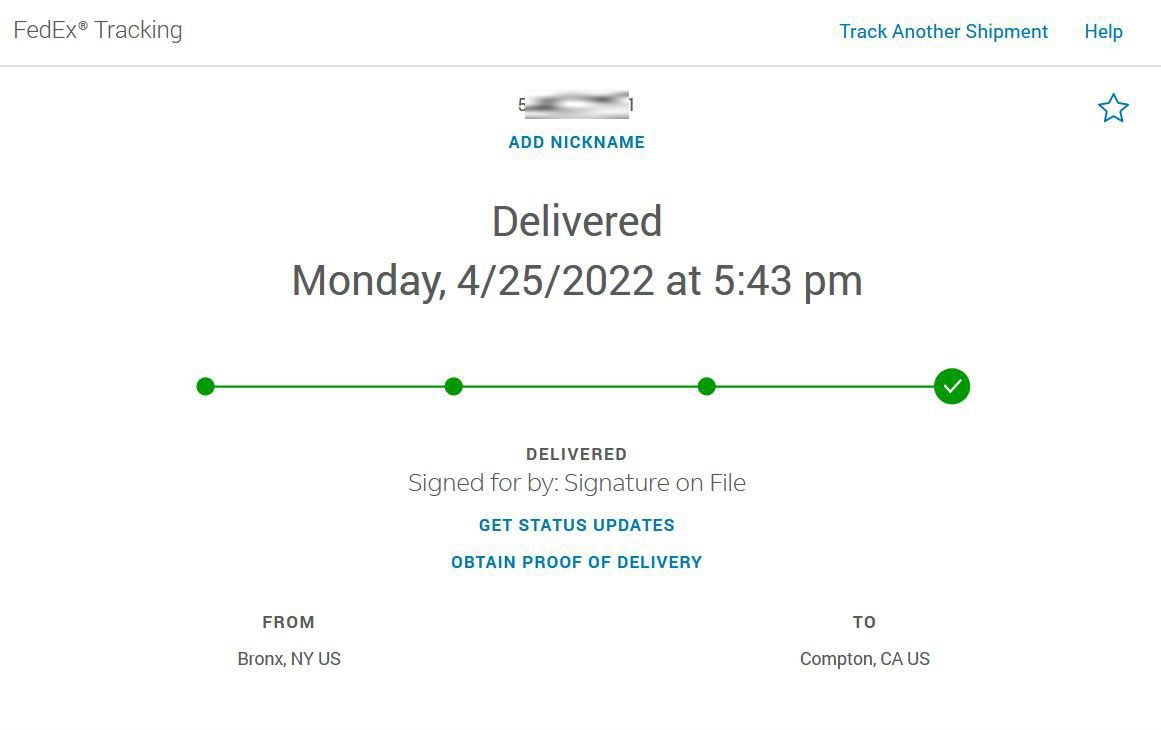
Task: Open Track Another Shipment link
Action: 943,32
